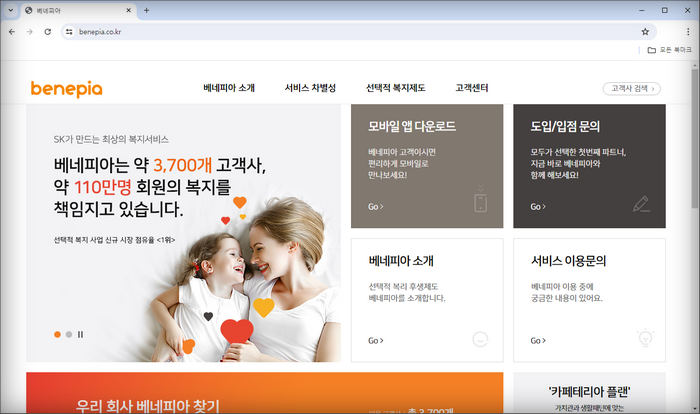Viewport: 700px width, 414px height.
Task: Expand the tab search dropdown
Action: pyautogui.click(x=11, y=10)
